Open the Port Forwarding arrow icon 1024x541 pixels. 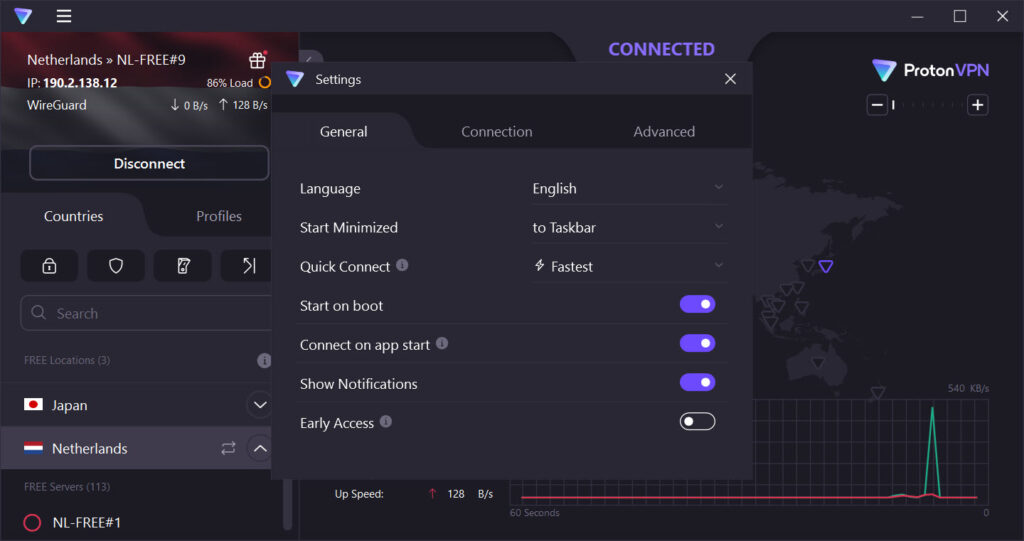click(248, 266)
